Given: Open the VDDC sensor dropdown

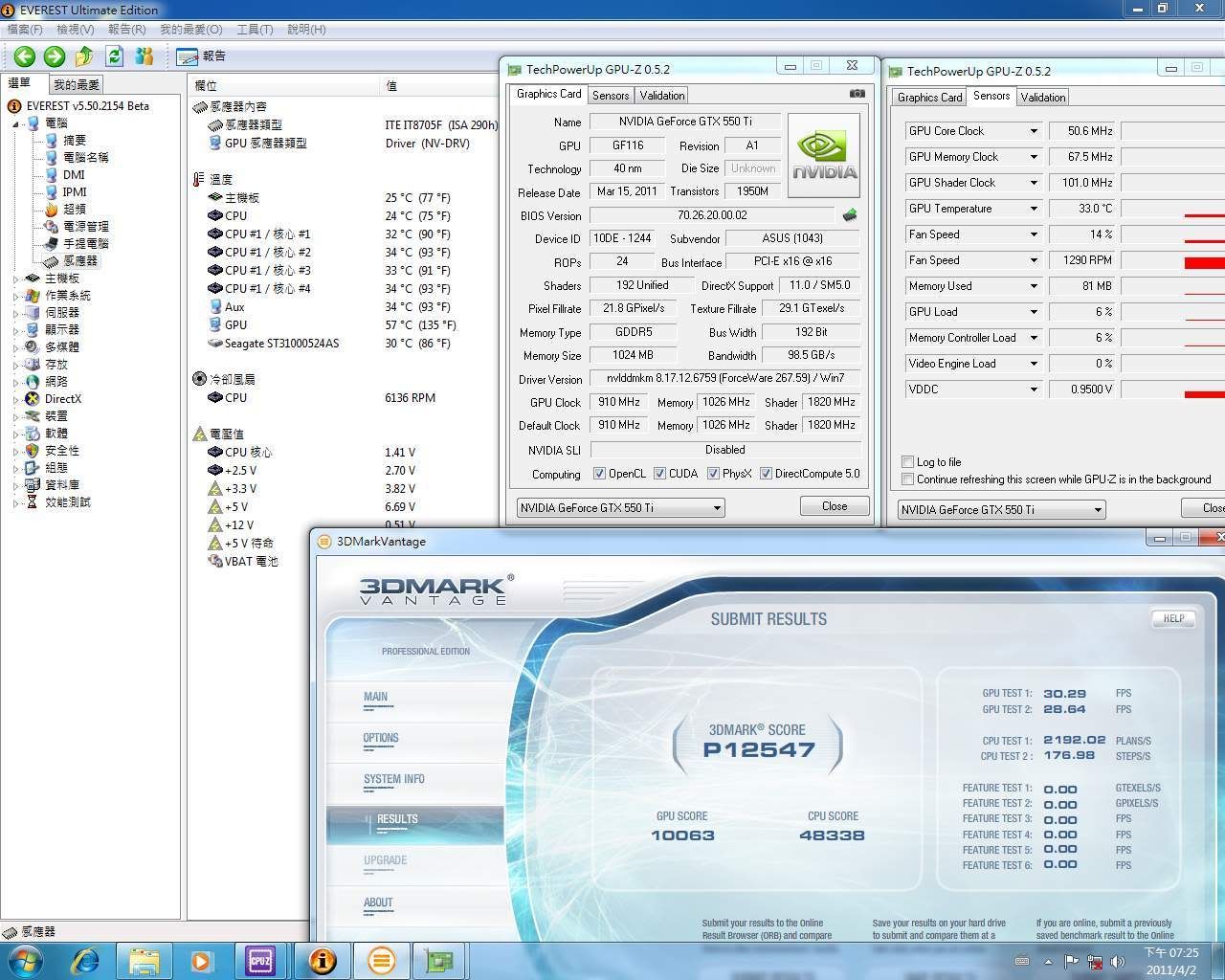Looking at the screenshot, I should tap(1034, 390).
